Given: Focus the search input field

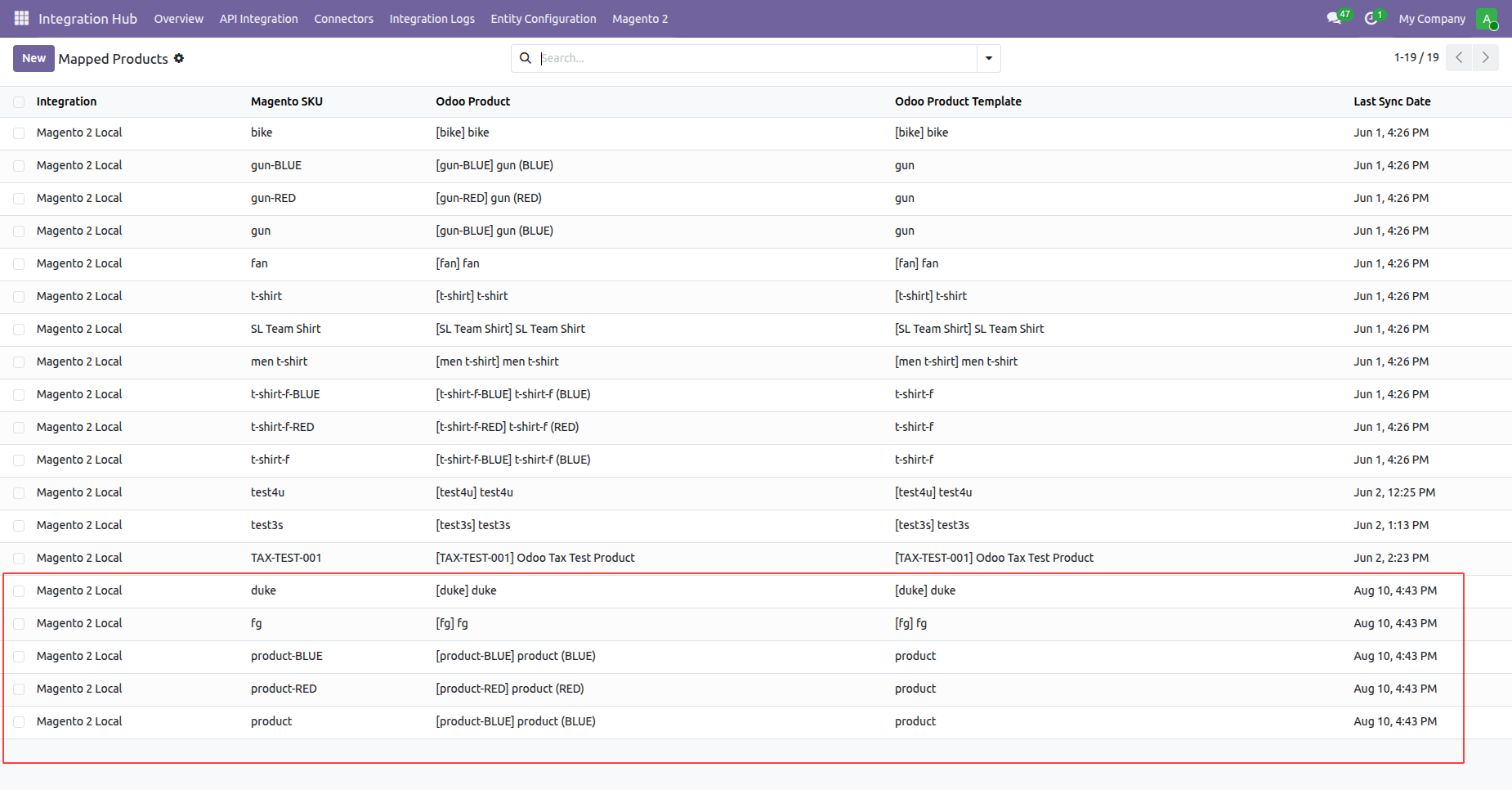Looking at the screenshot, I should [x=756, y=58].
